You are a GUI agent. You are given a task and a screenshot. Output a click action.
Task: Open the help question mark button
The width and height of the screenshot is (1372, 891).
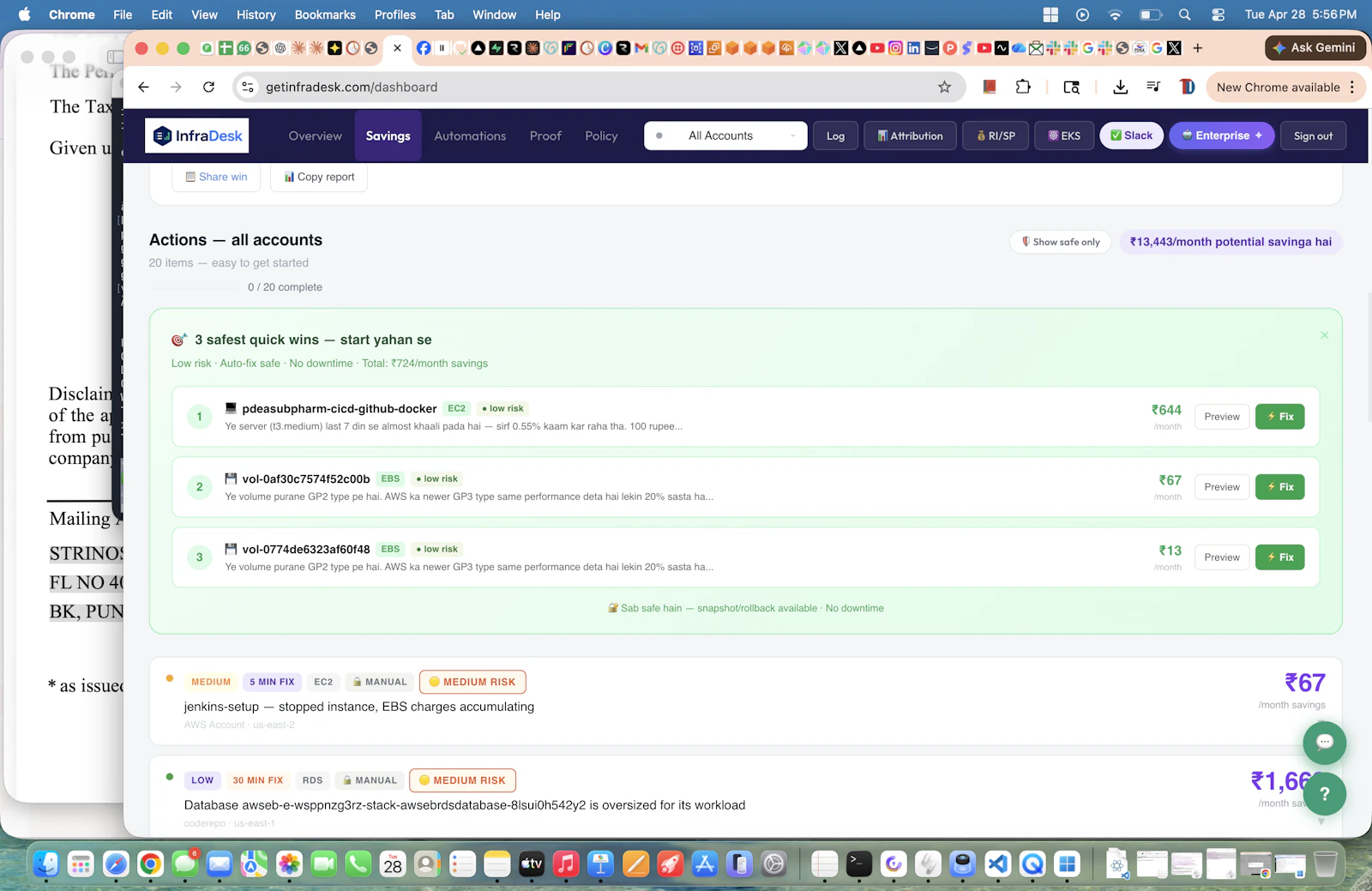point(1325,794)
